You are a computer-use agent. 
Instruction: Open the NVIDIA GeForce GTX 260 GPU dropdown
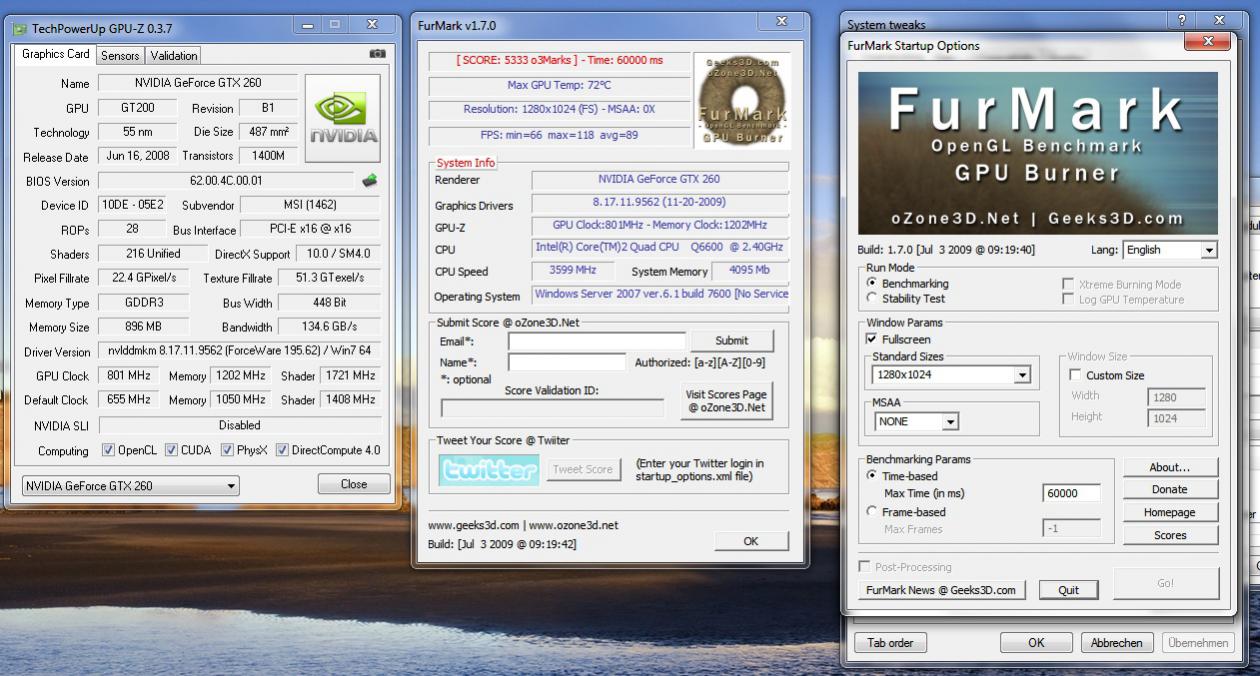pyautogui.click(x=131, y=486)
